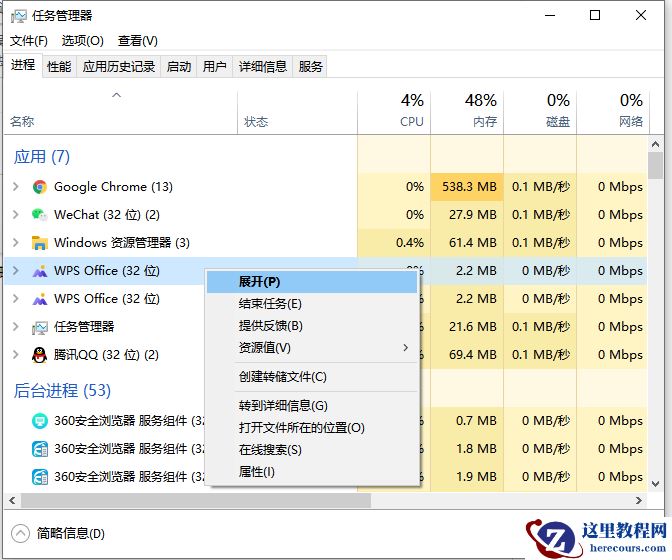Select the 进程 tab
The height and width of the screenshot is (560, 672).
(x=23, y=65)
